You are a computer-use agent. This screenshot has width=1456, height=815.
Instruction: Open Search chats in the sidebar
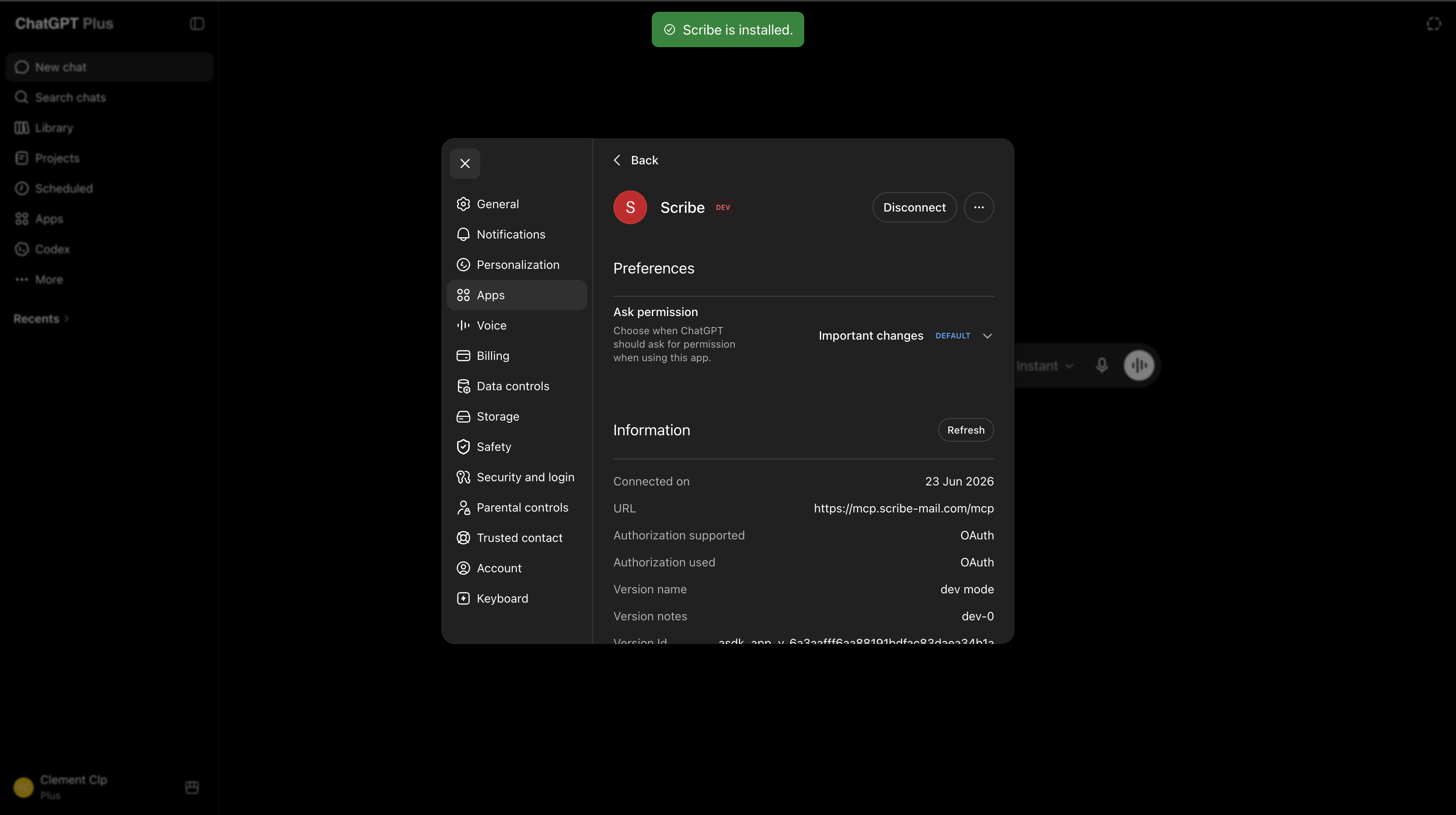pos(110,98)
